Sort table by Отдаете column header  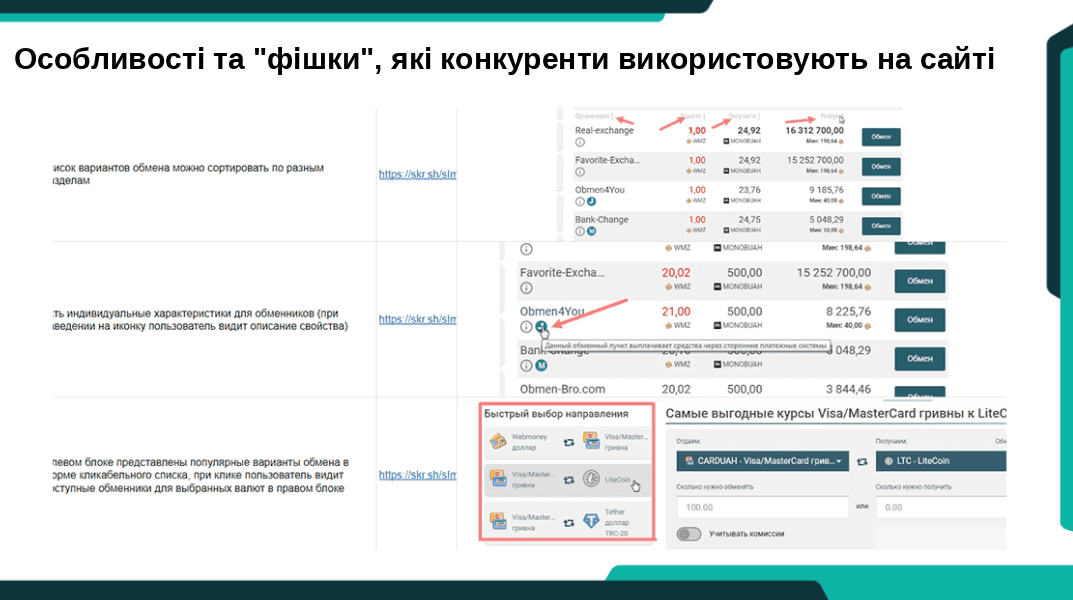click(693, 116)
